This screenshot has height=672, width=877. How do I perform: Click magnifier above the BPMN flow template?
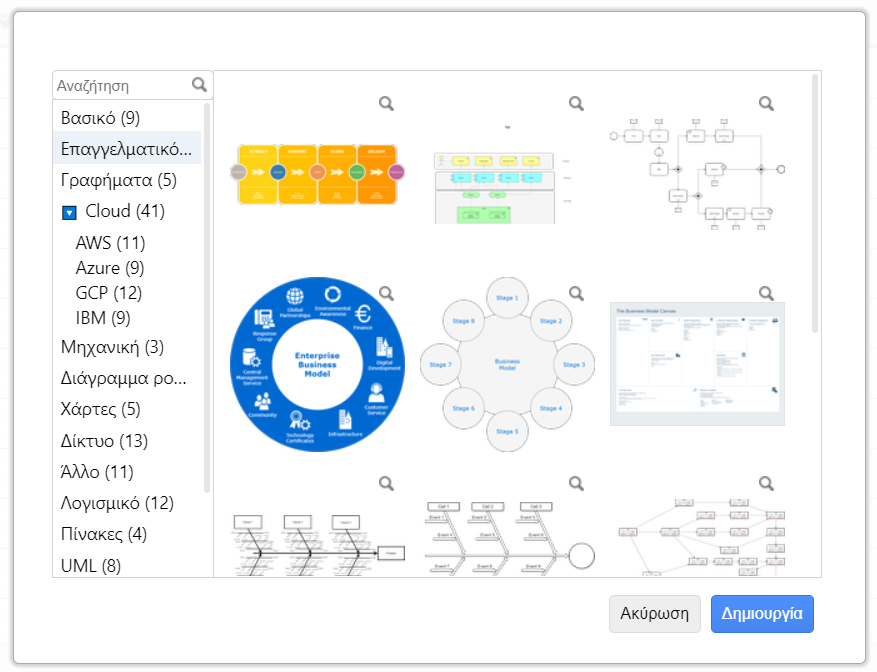click(x=766, y=104)
